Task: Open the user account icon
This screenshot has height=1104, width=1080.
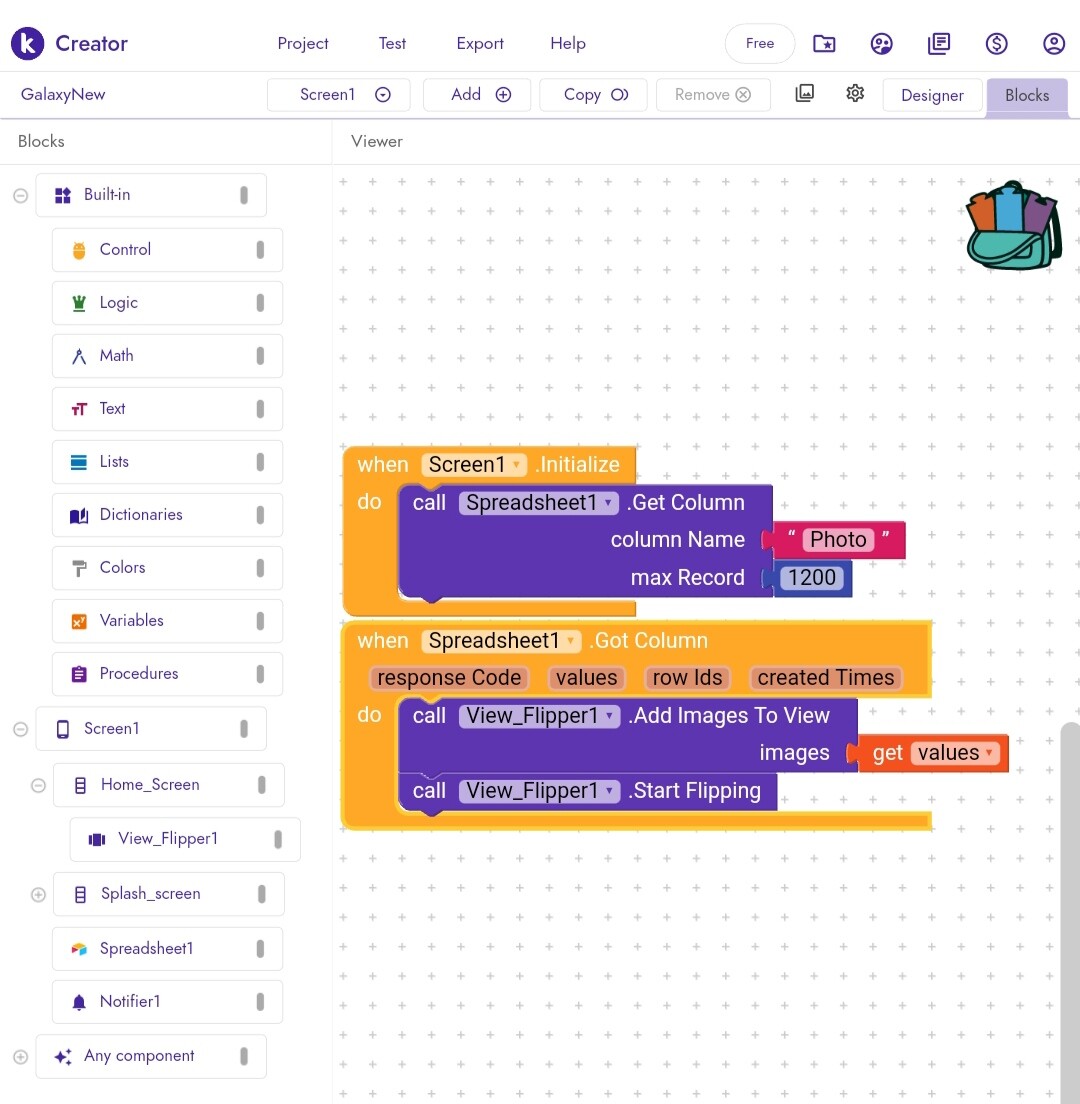Action: (1053, 44)
